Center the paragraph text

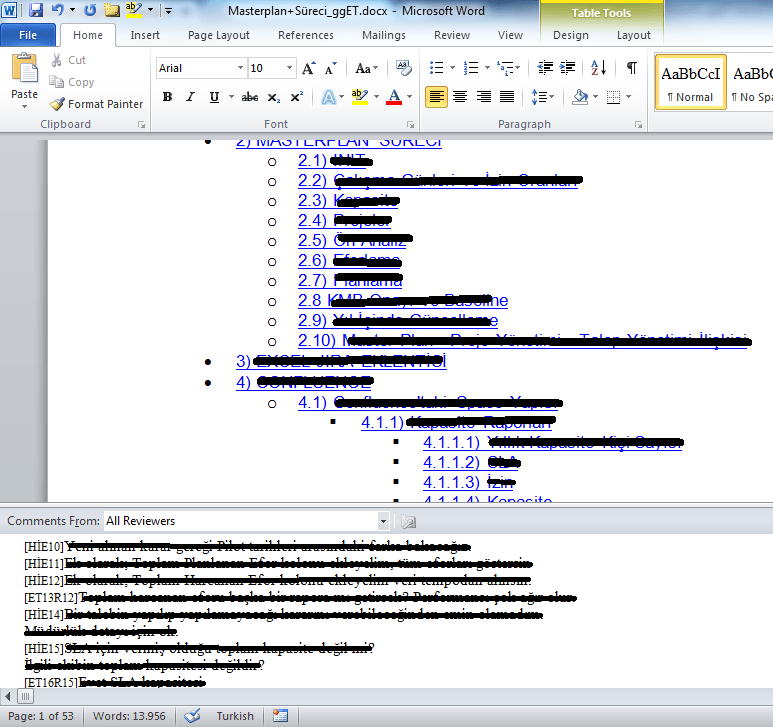coord(460,97)
